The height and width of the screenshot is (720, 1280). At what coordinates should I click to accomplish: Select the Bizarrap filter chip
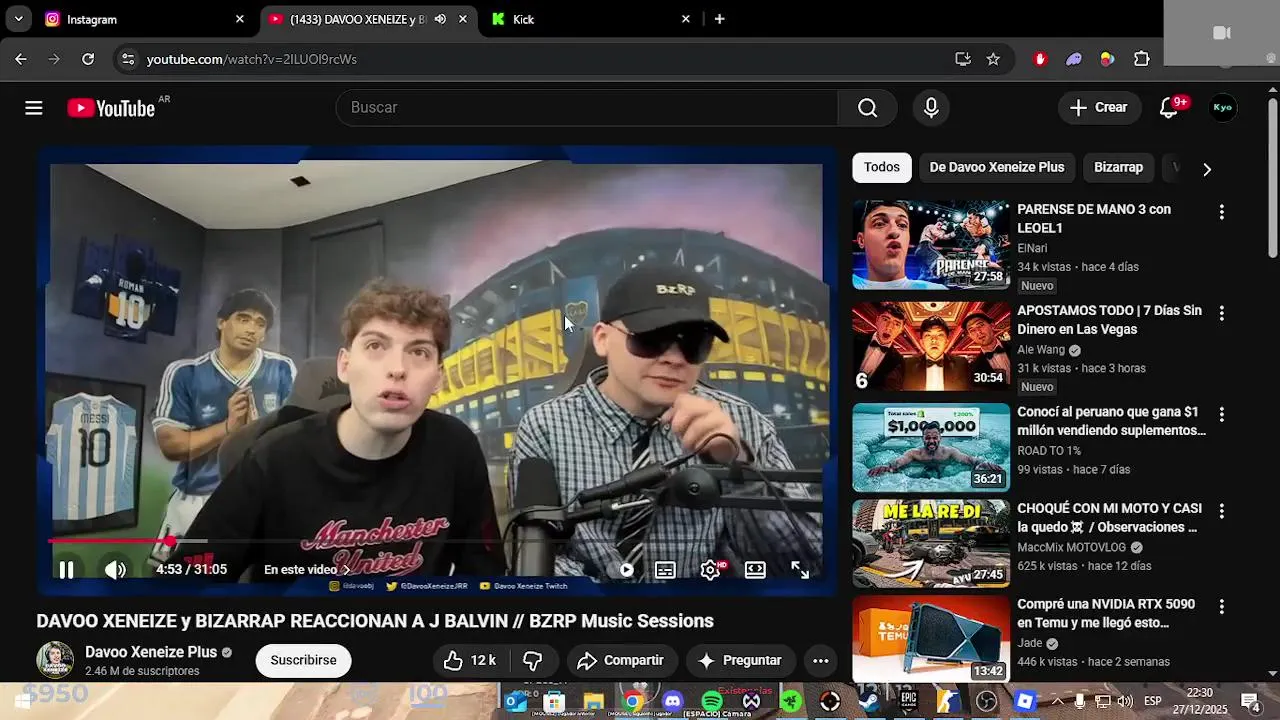coord(1118,168)
